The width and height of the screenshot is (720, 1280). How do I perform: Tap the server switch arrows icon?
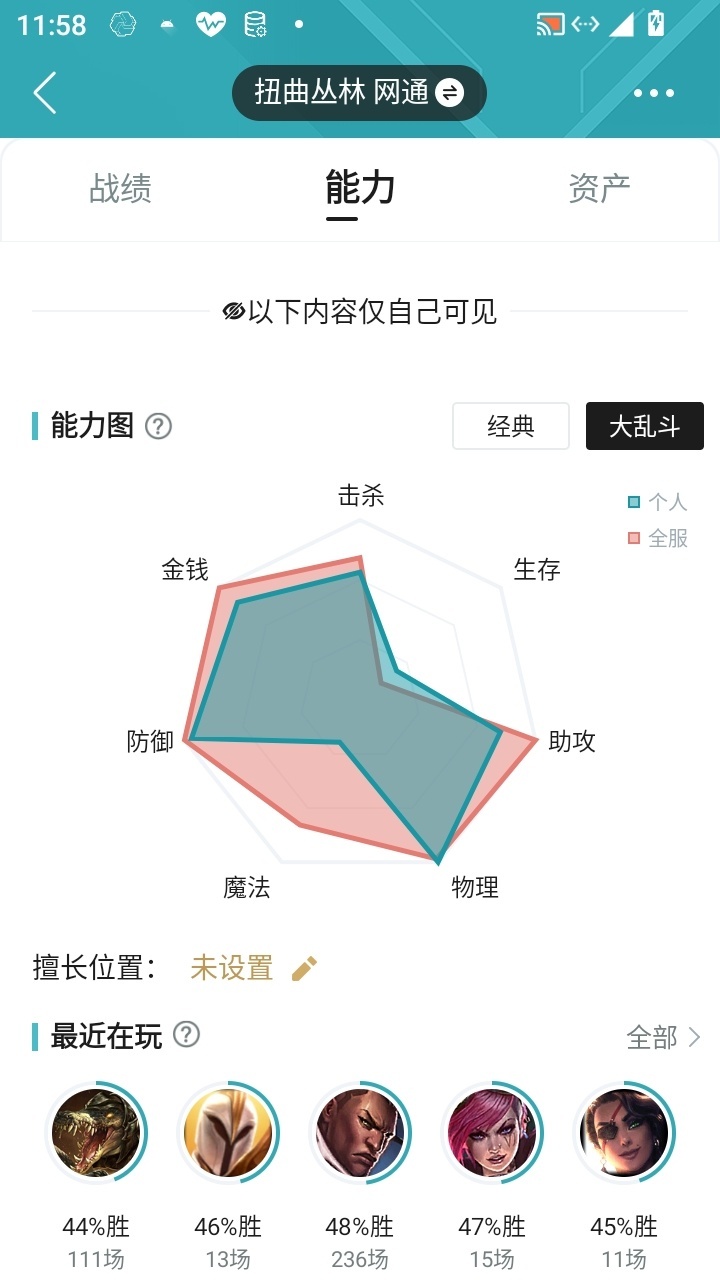pyautogui.click(x=450, y=93)
